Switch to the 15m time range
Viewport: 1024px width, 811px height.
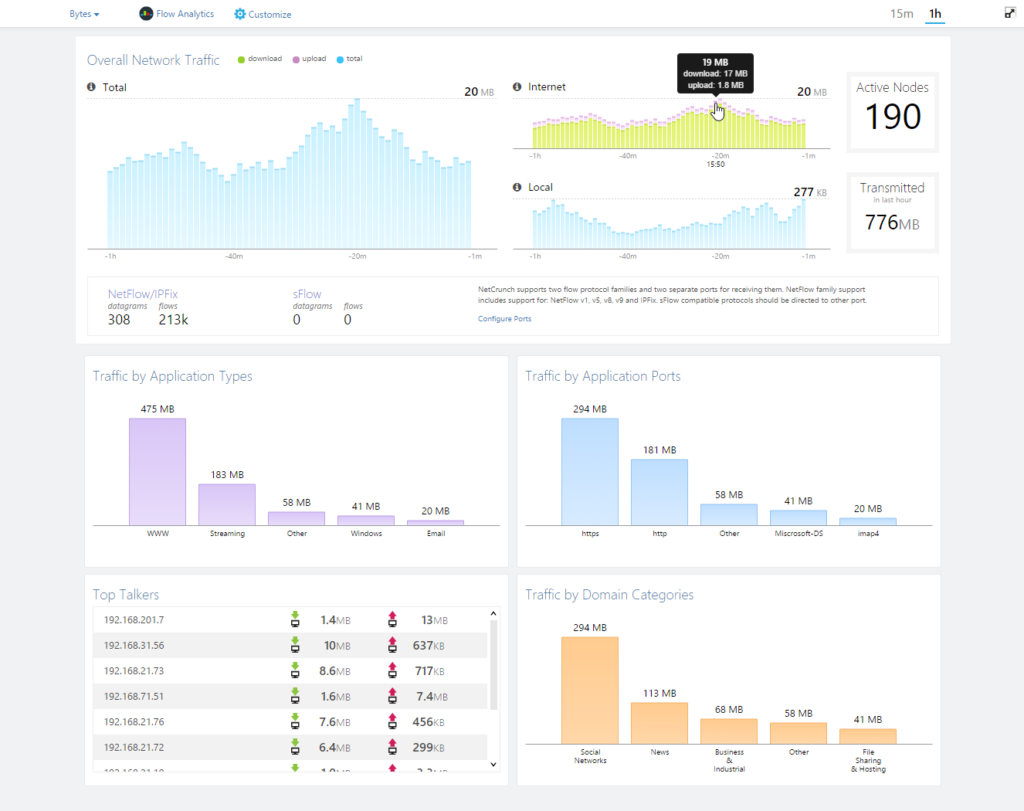902,13
